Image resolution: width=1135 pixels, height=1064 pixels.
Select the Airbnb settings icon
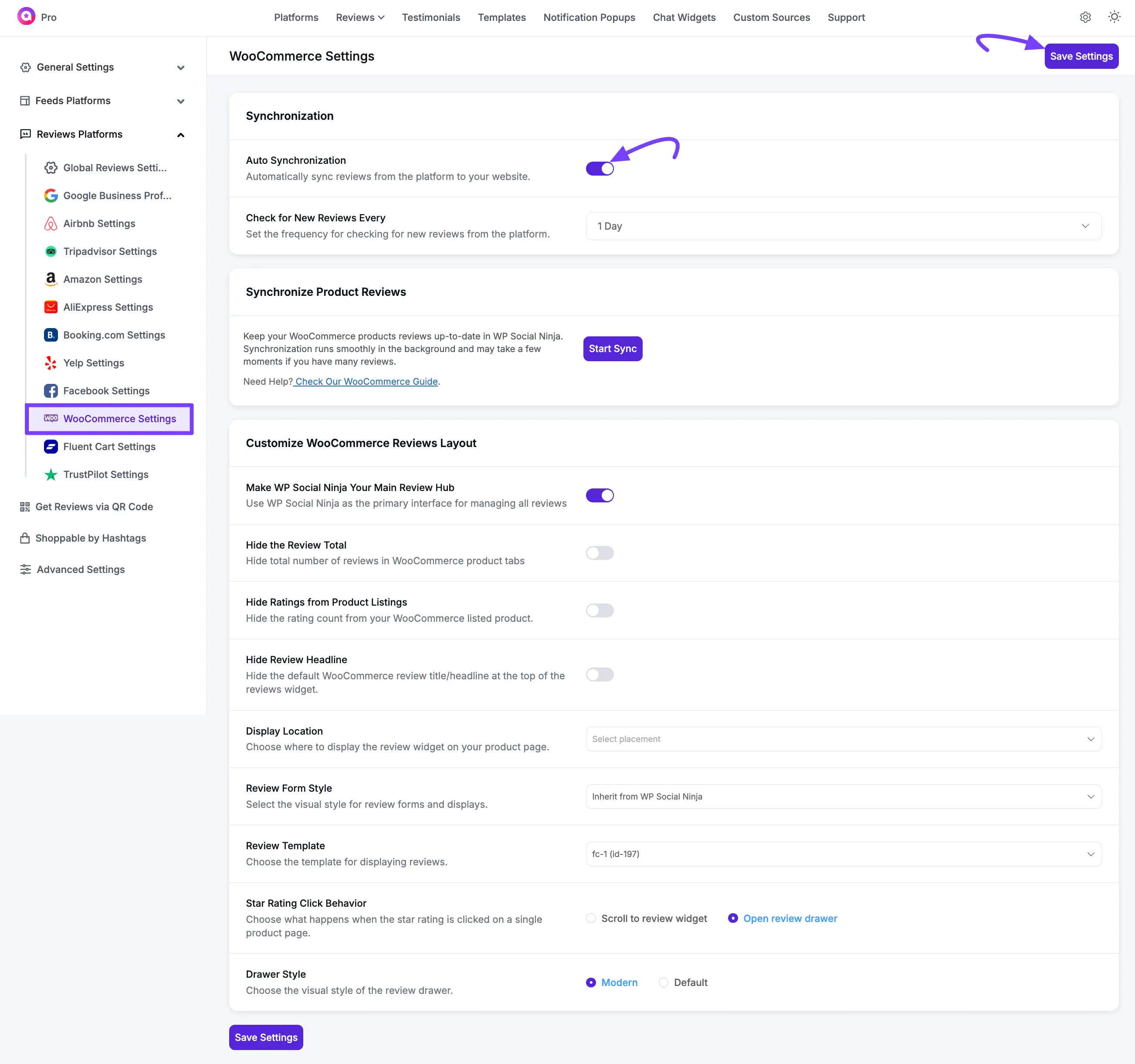point(51,223)
